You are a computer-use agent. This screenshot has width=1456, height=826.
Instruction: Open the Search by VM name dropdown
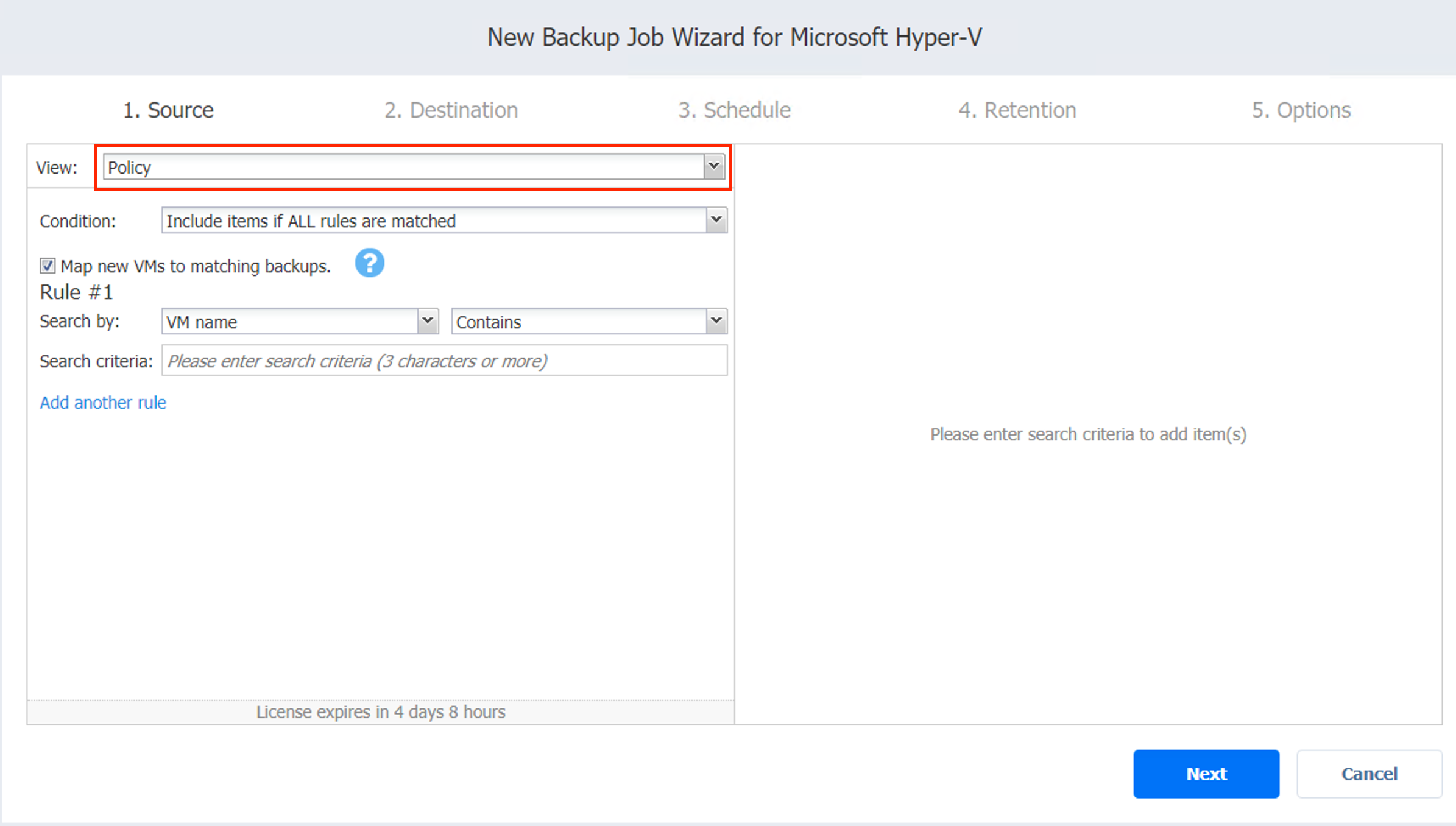point(300,322)
